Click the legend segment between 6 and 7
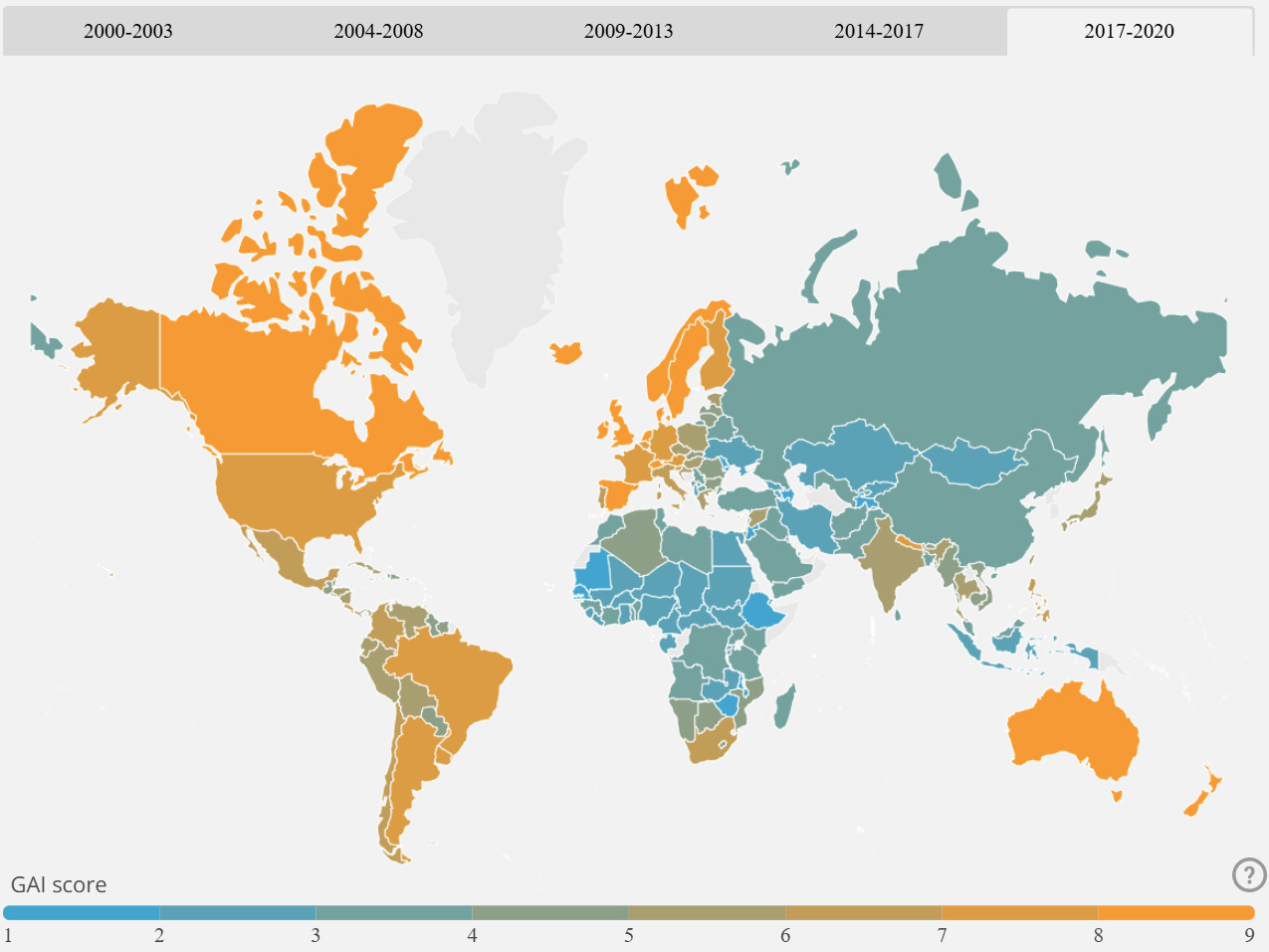1269x952 pixels. pyautogui.click(x=864, y=912)
